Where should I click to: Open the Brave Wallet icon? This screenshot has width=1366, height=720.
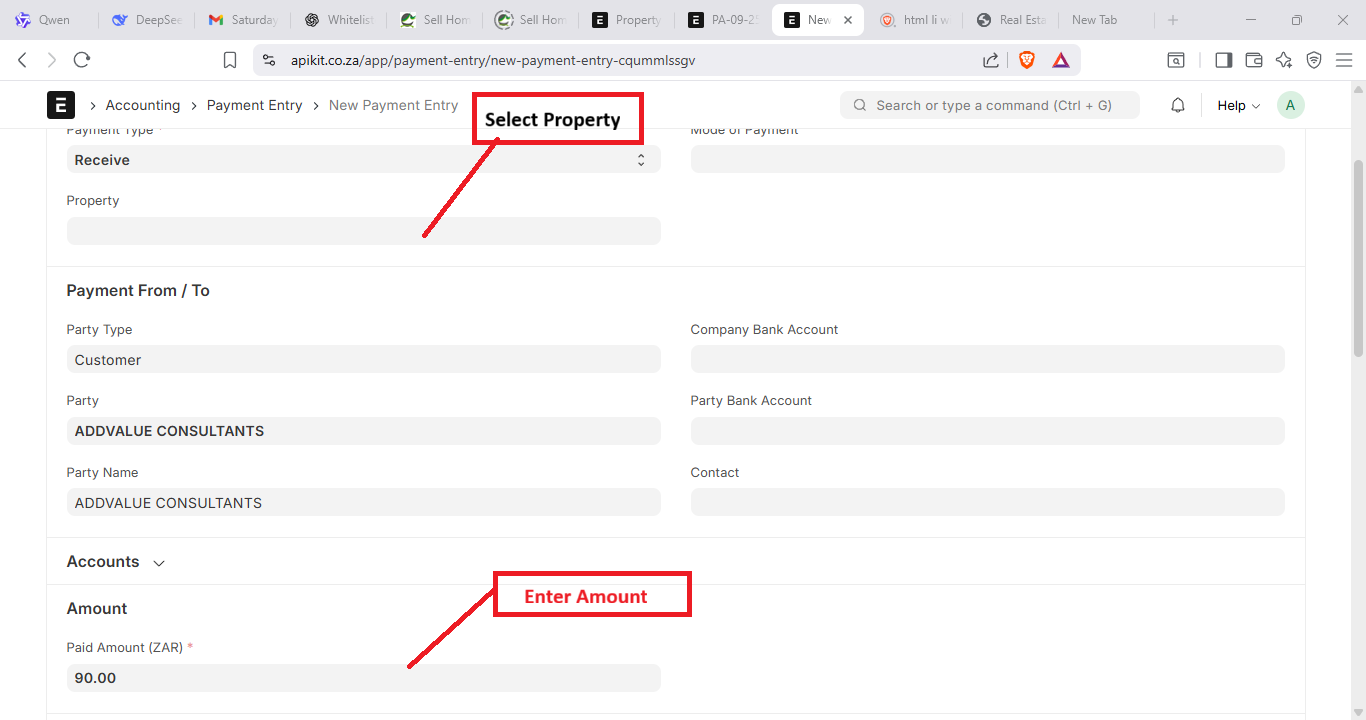click(1254, 60)
